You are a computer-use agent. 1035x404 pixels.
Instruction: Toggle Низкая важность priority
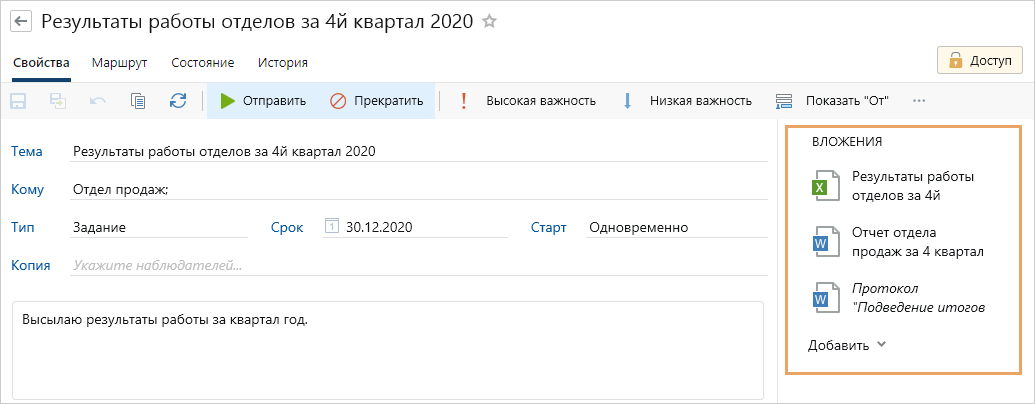687,100
